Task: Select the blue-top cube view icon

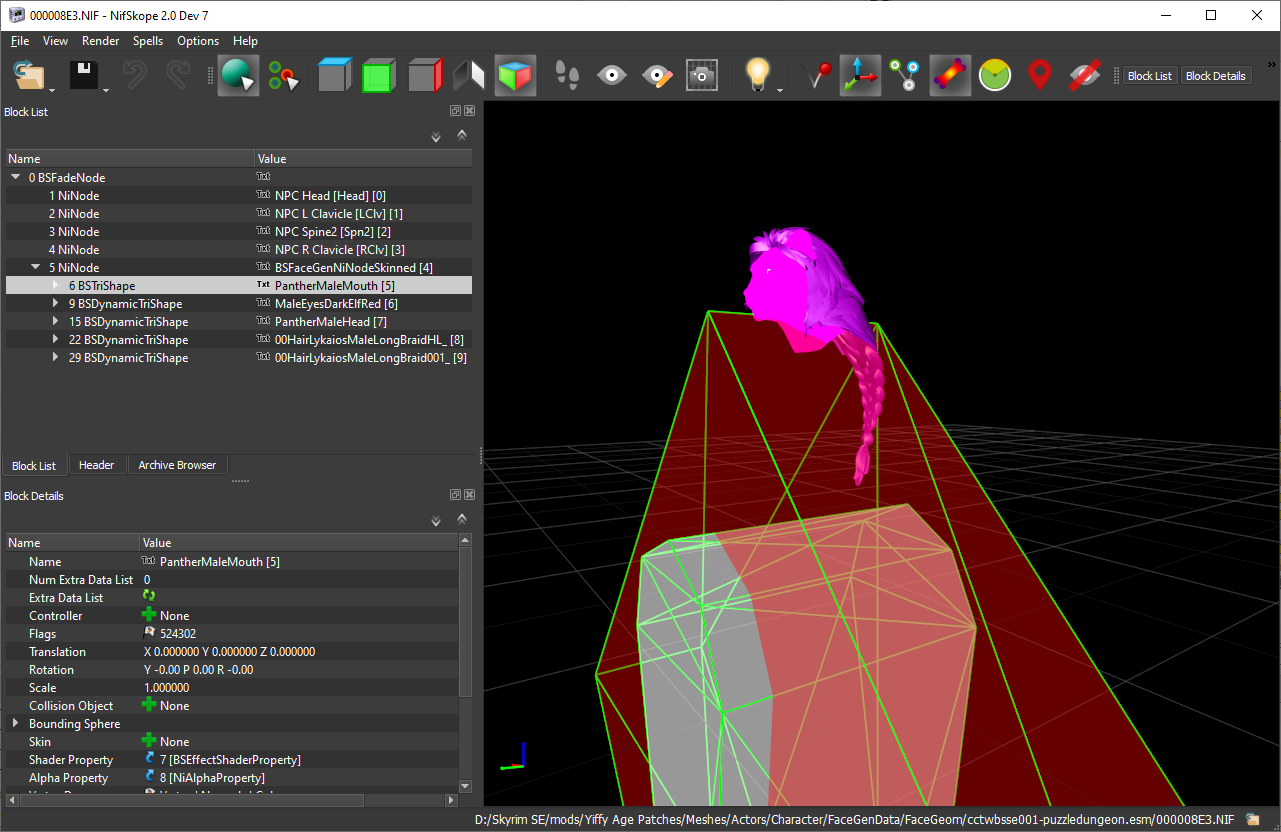Action: click(335, 76)
